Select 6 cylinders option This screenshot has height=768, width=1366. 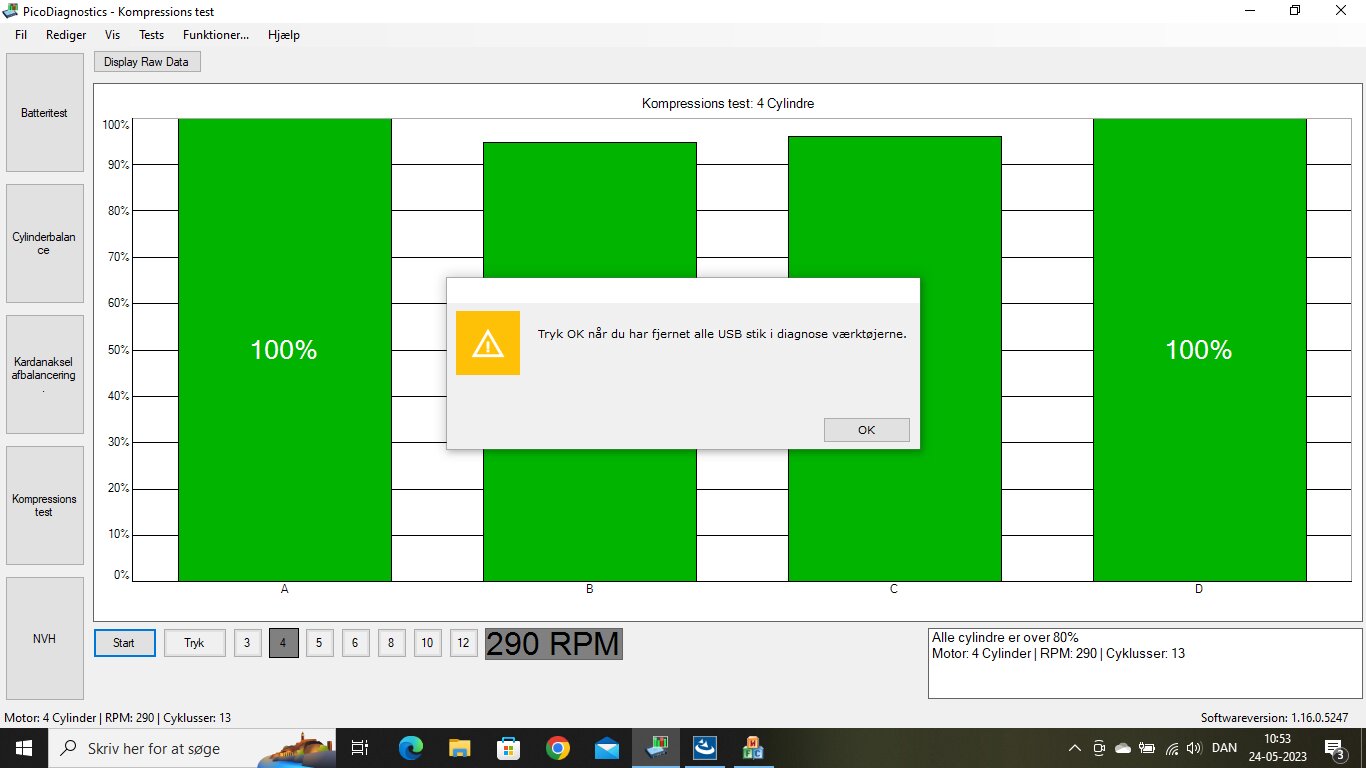(355, 643)
